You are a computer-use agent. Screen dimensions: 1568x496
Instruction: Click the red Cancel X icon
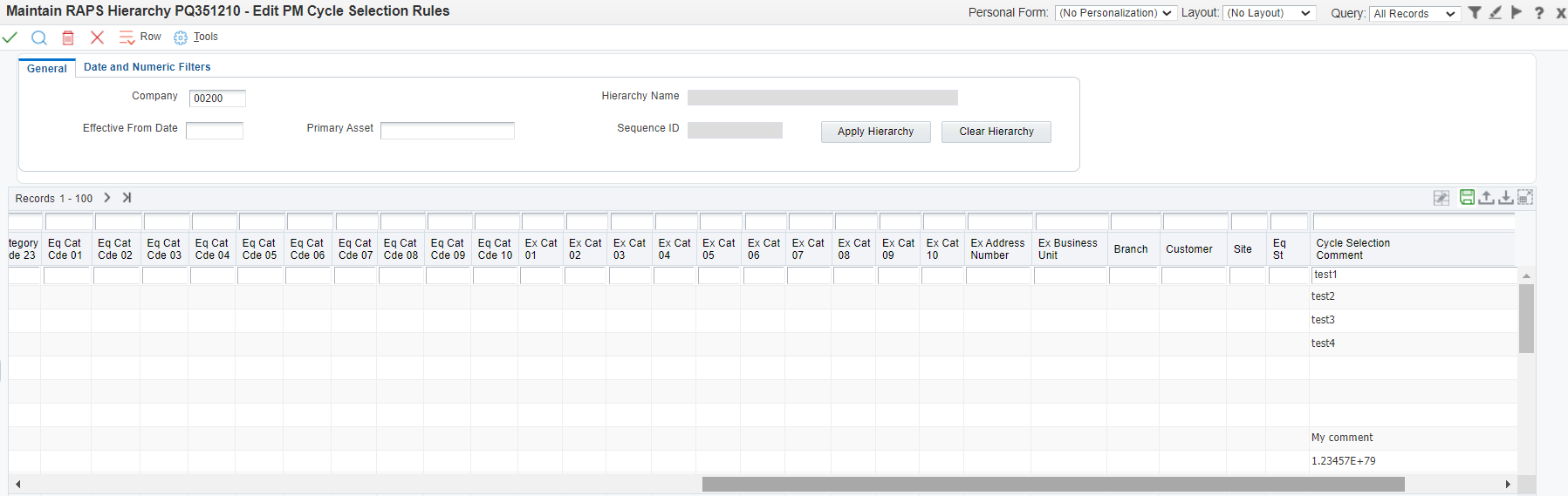pos(97,37)
